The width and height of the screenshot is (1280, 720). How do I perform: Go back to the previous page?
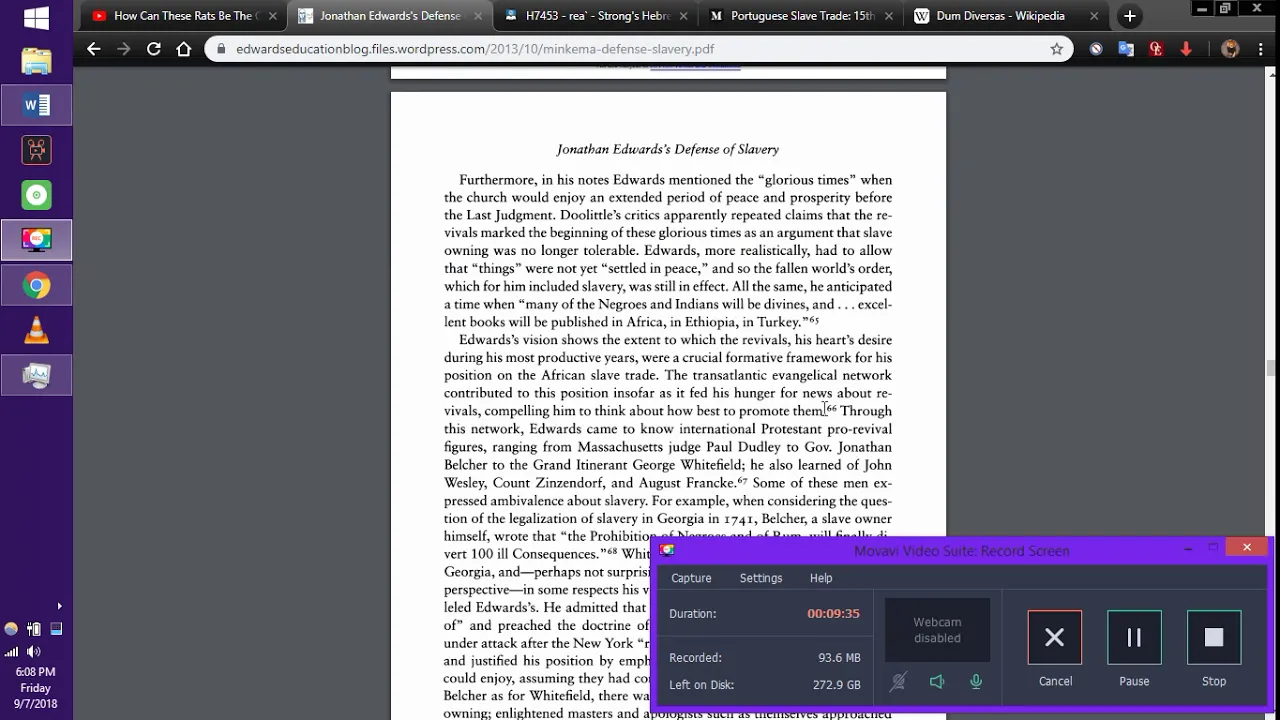click(93, 49)
